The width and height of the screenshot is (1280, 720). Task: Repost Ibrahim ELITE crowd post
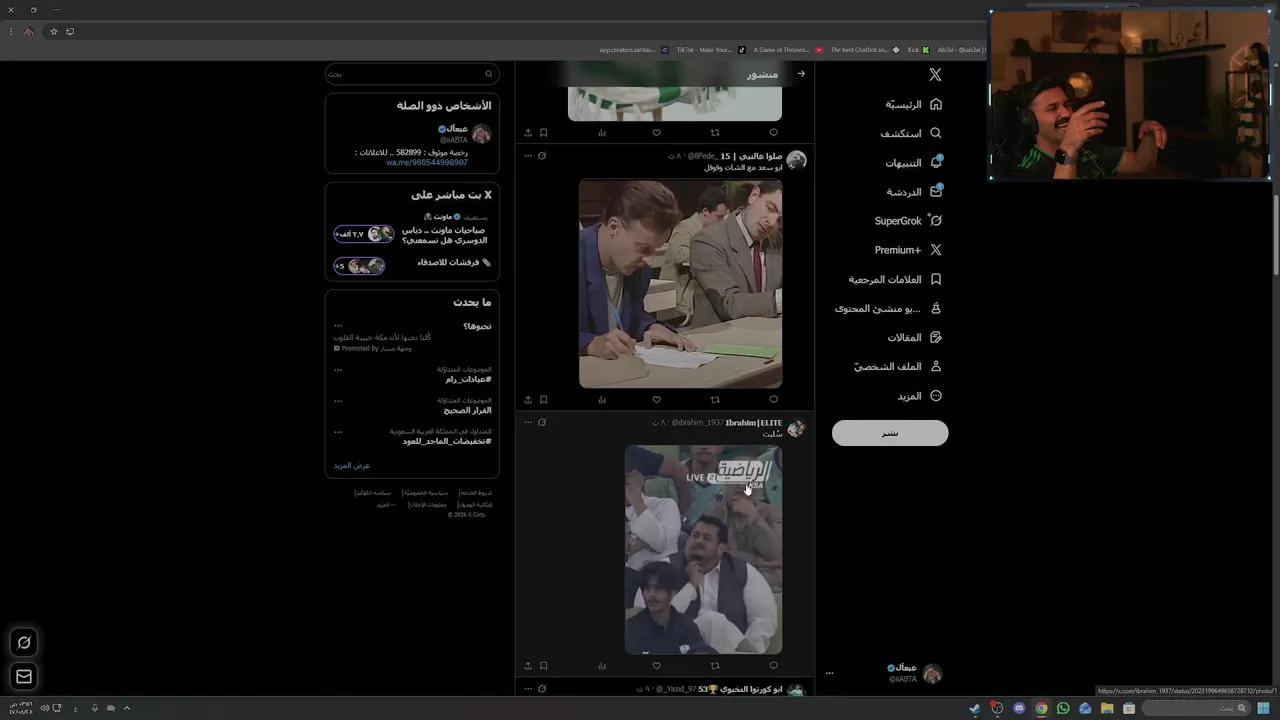coord(715,665)
